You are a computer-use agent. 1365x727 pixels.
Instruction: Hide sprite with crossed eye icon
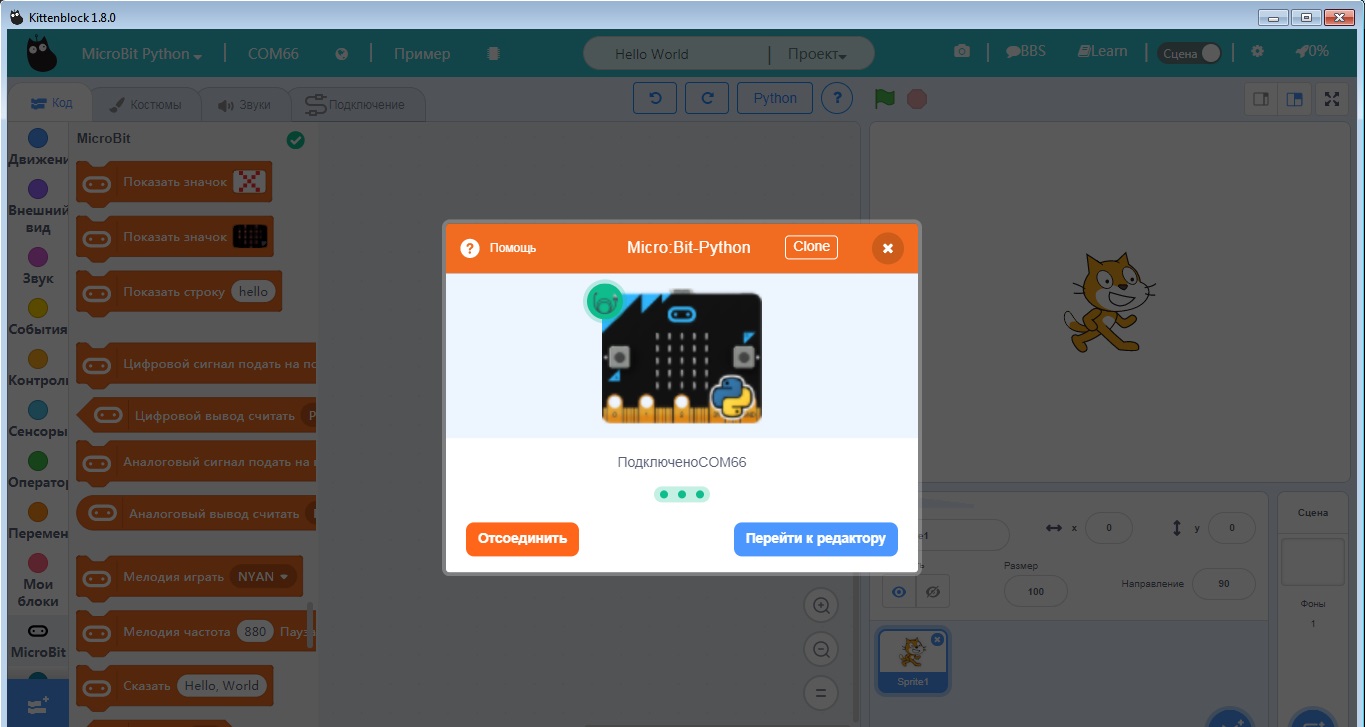pyautogui.click(x=933, y=592)
